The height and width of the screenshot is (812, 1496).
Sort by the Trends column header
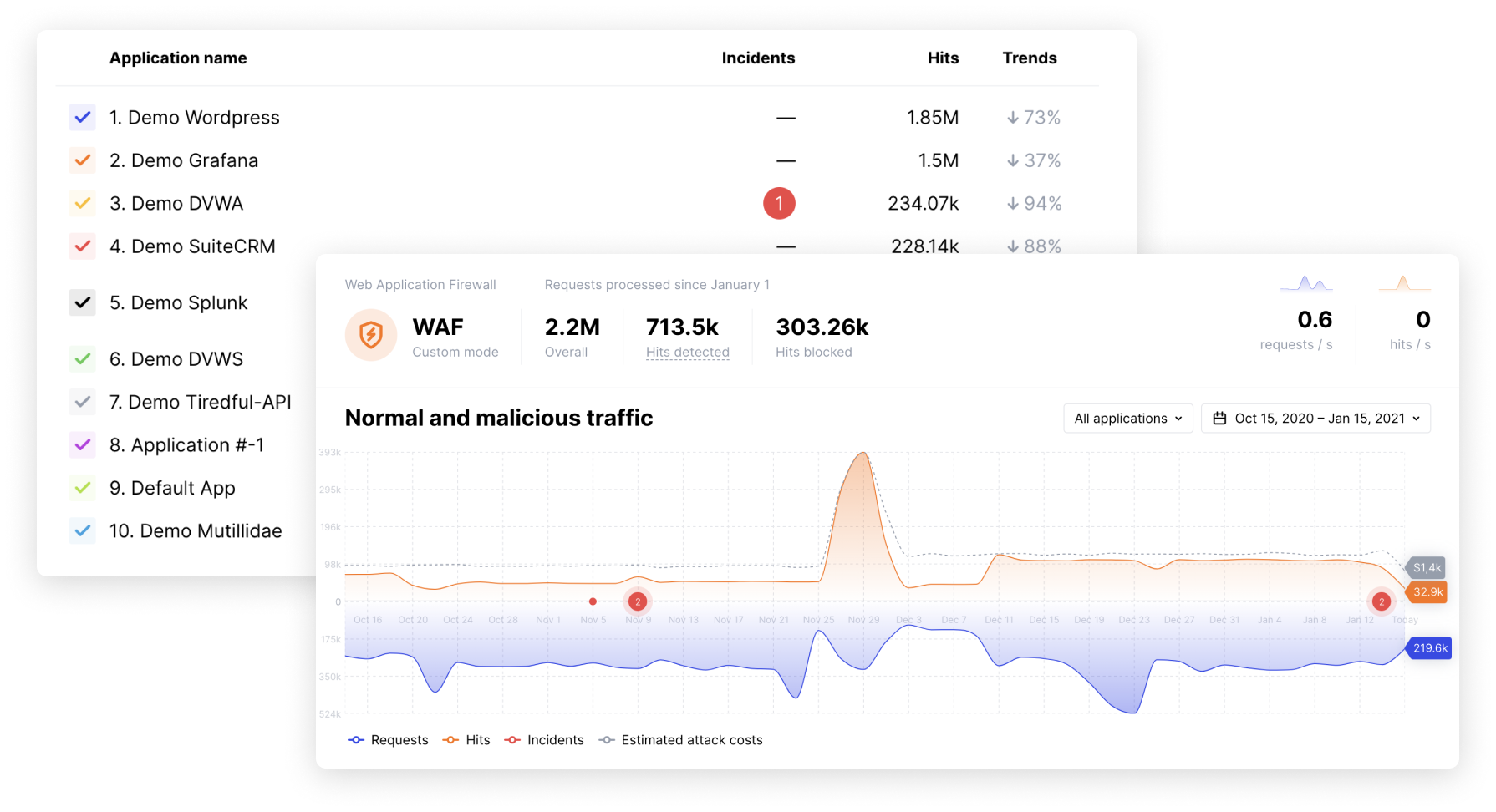[x=1030, y=58]
